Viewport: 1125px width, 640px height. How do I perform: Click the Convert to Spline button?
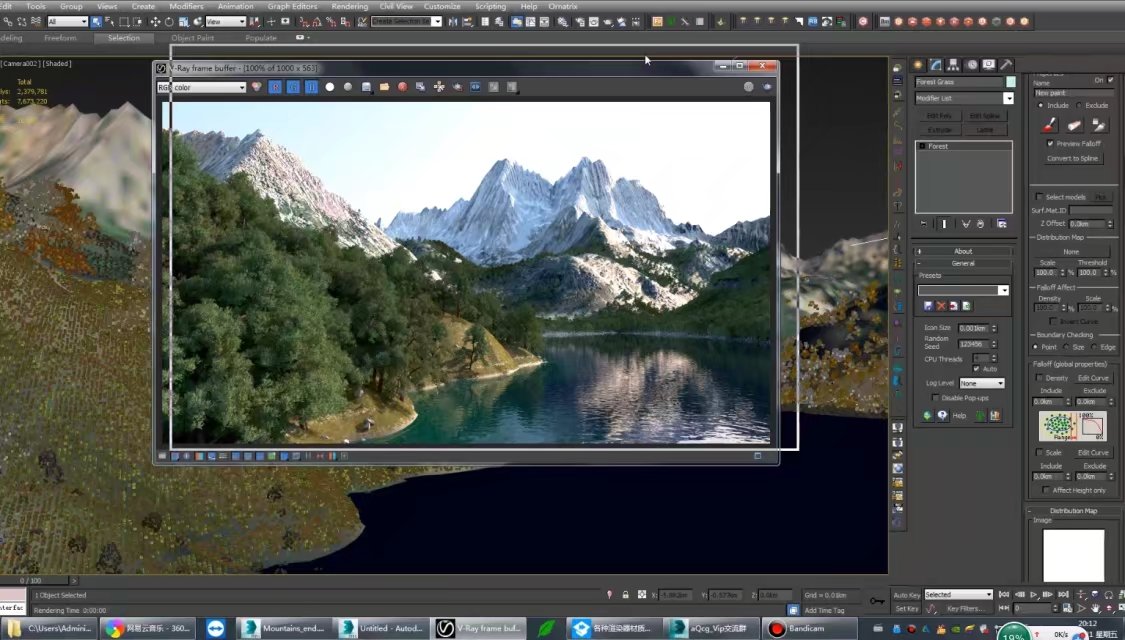coord(1072,159)
